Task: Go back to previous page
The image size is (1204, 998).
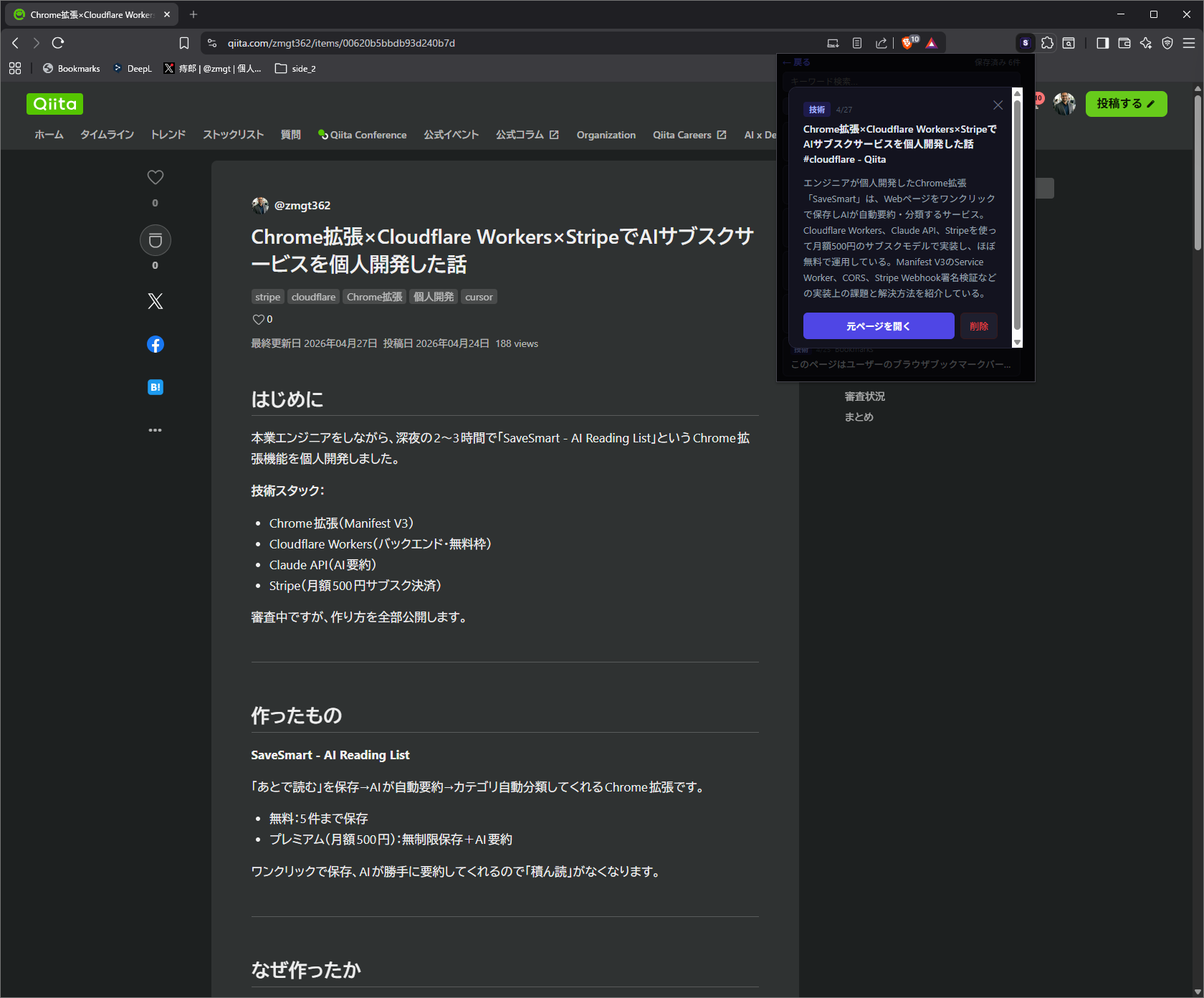Action: pyautogui.click(x=15, y=43)
